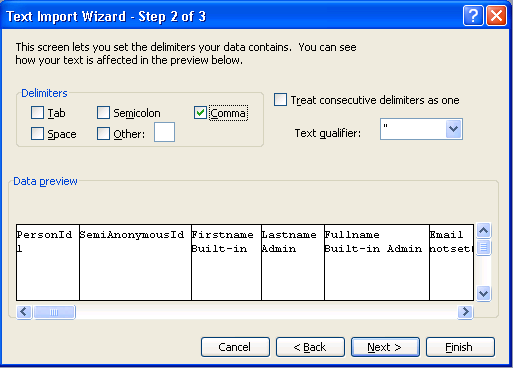Click the Other delimiter text field
The height and width of the screenshot is (368, 513).
pyautogui.click(x=164, y=132)
